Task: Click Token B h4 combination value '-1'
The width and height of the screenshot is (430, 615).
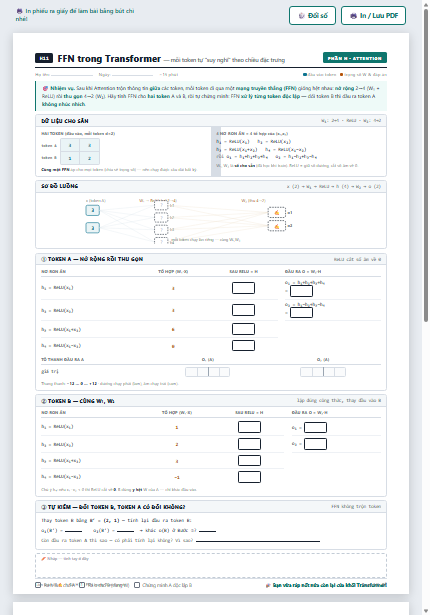Action: pos(177,477)
